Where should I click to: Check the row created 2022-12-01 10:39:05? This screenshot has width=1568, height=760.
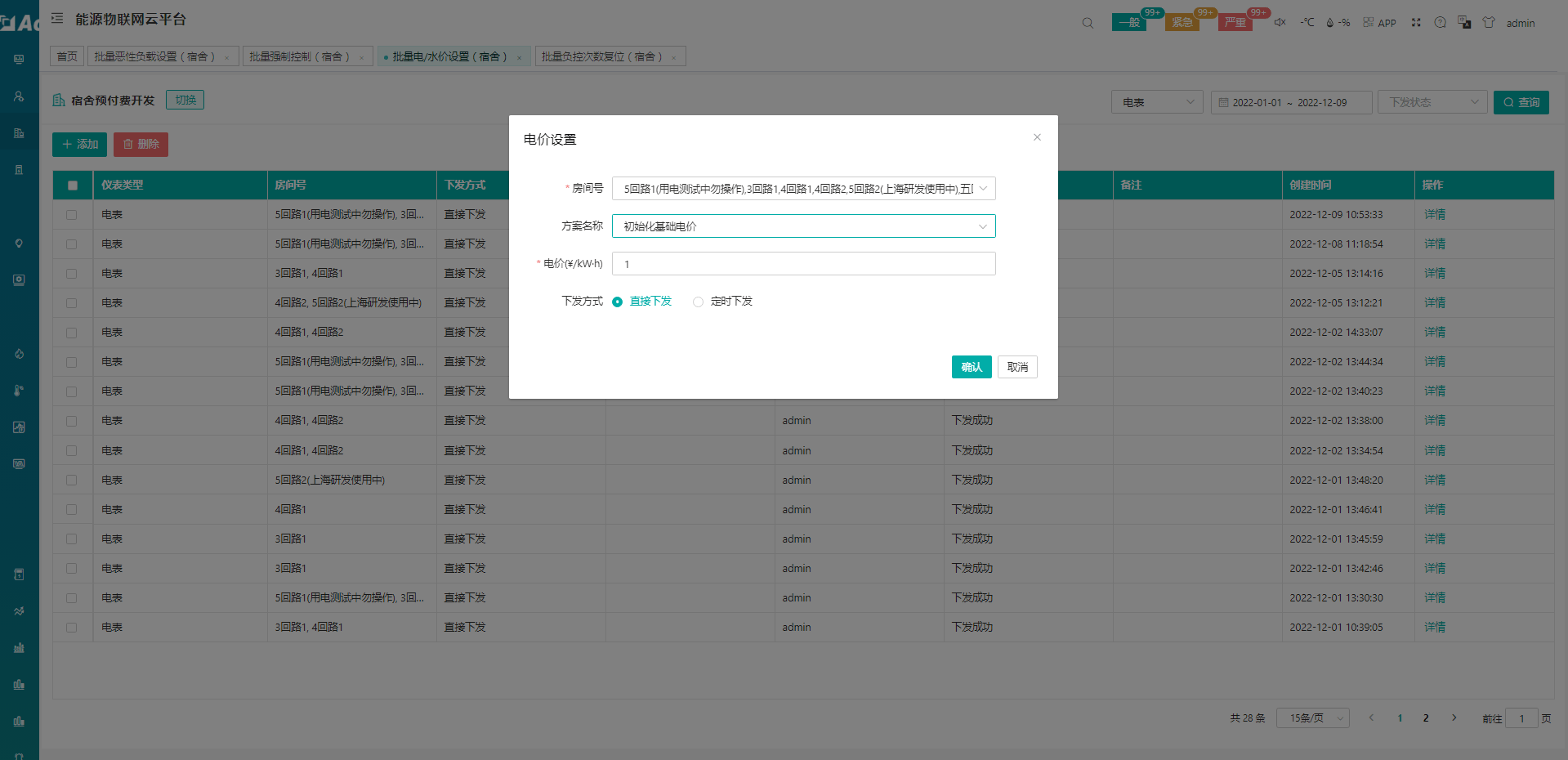(x=72, y=628)
